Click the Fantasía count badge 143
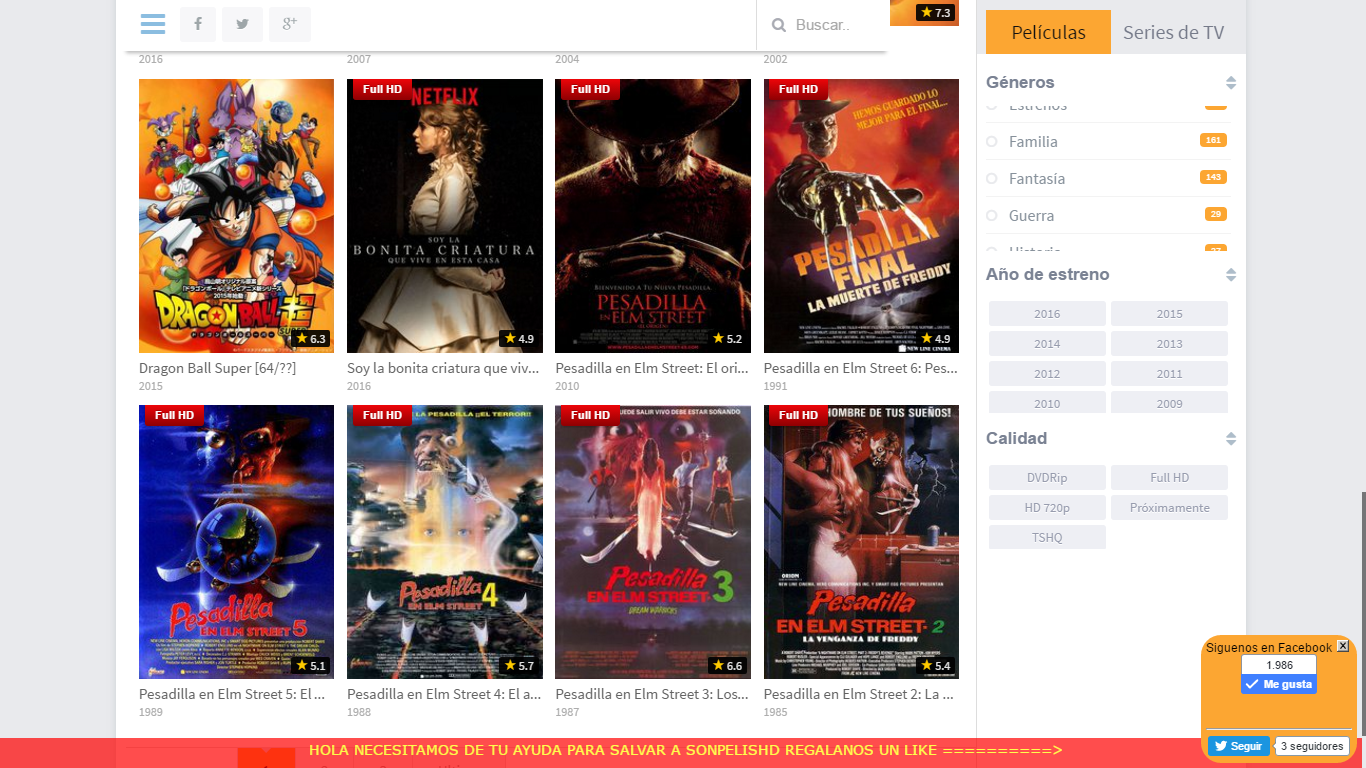The image size is (1366, 768). (1213, 177)
